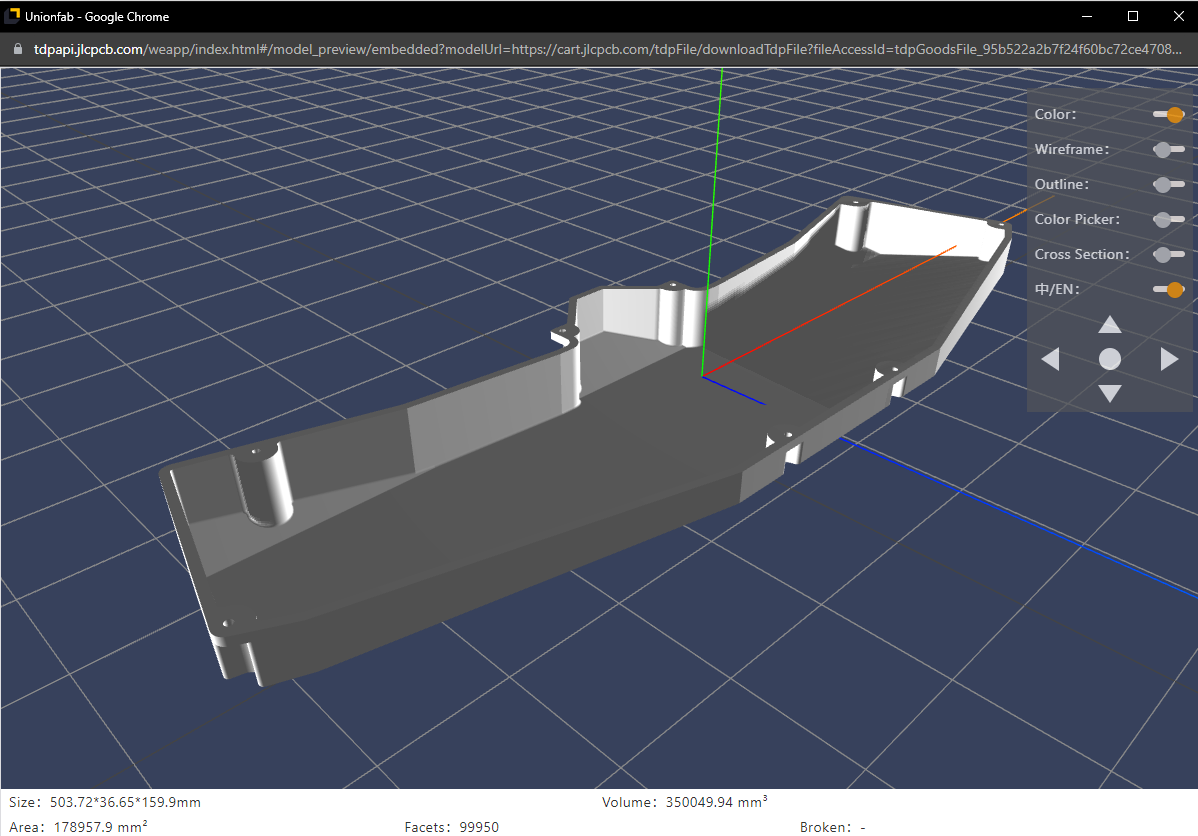Image resolution: width=1198 pixels, height=836 pixels.
Task: Click the Color Picker label text
Action: point(1077,219)
